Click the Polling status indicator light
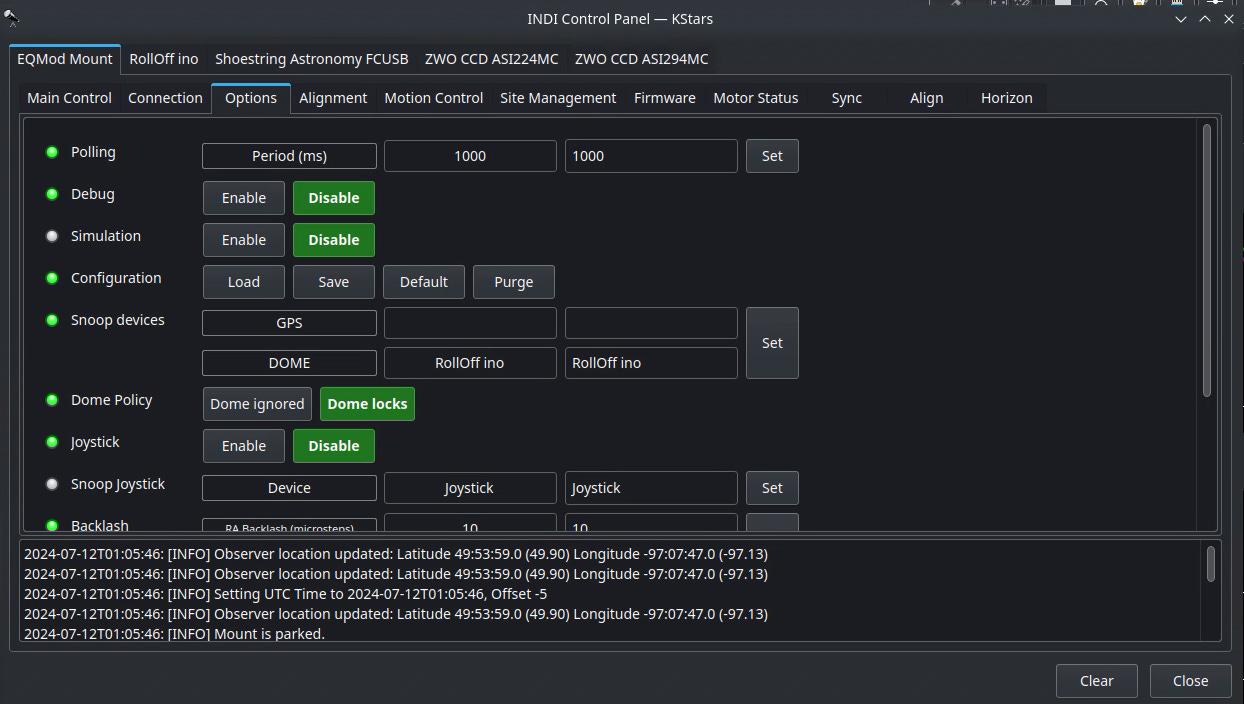The width and height of the screenshot is (1244, 704). (52, 152)
